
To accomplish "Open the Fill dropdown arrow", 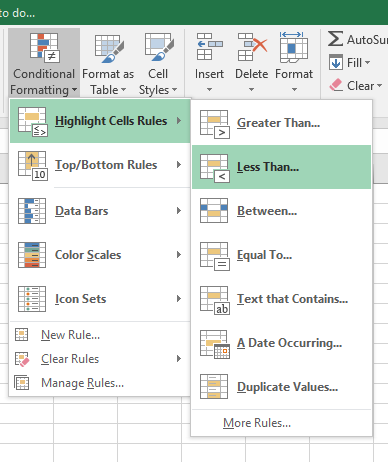I will click(x=367, y=62).
